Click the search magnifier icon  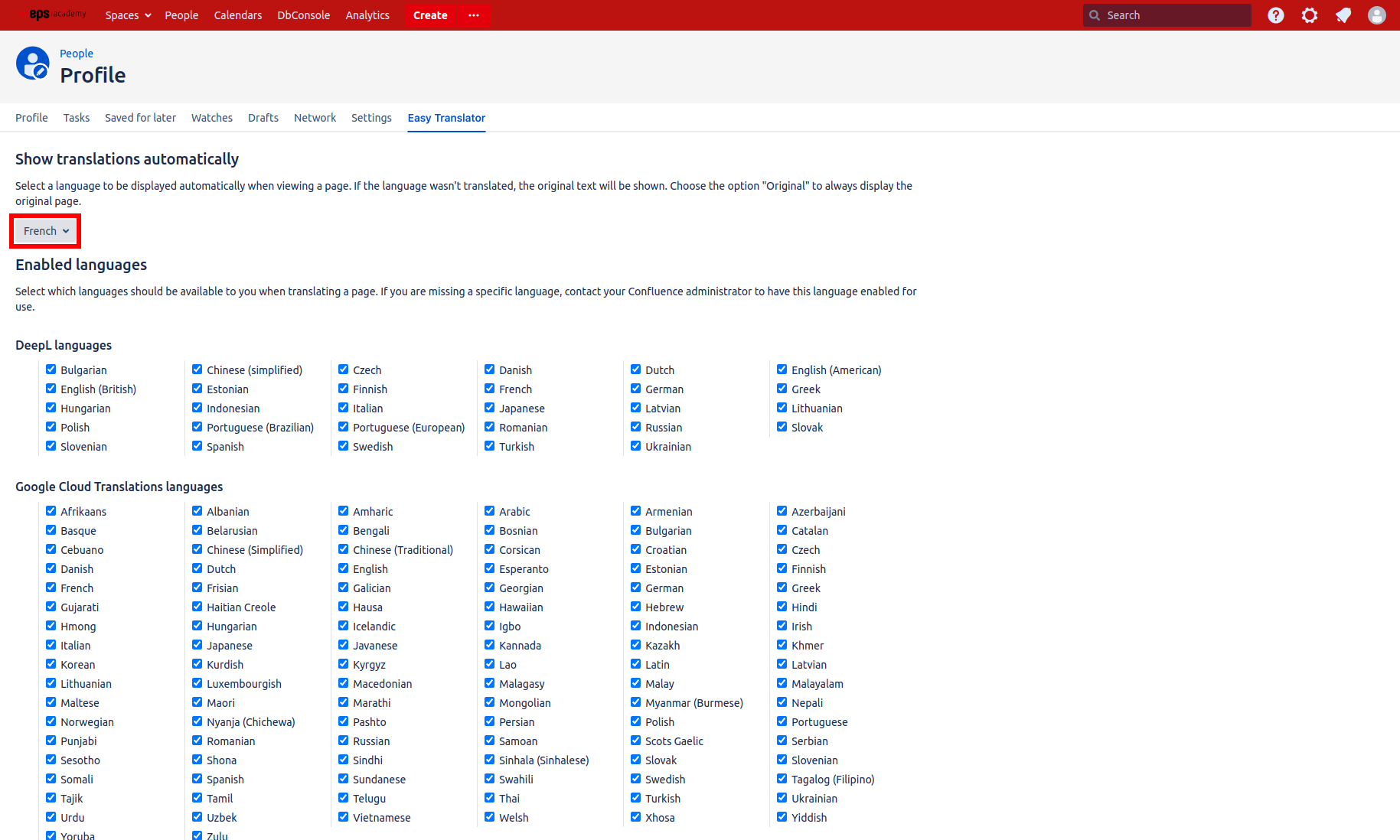click(1095, 15)
